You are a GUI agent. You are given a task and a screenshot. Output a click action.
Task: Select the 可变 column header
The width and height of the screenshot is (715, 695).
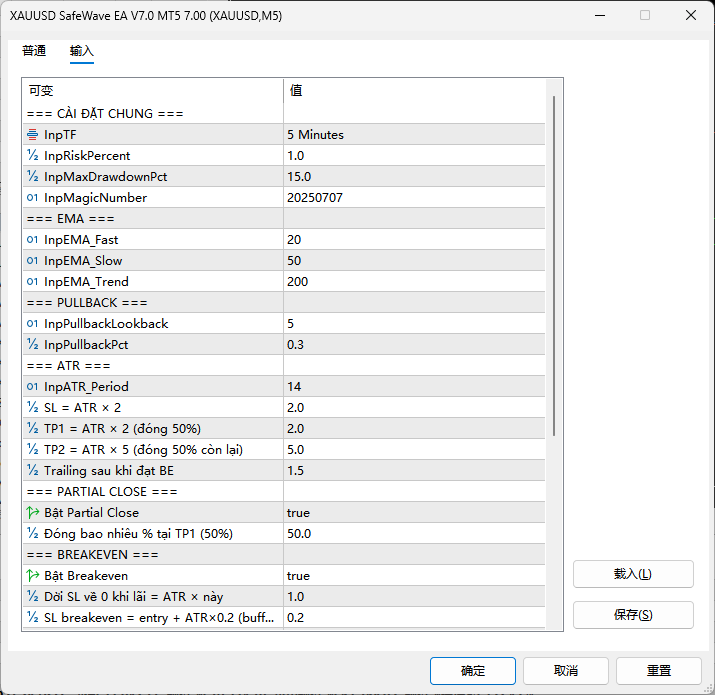click(x=152, y=90)
